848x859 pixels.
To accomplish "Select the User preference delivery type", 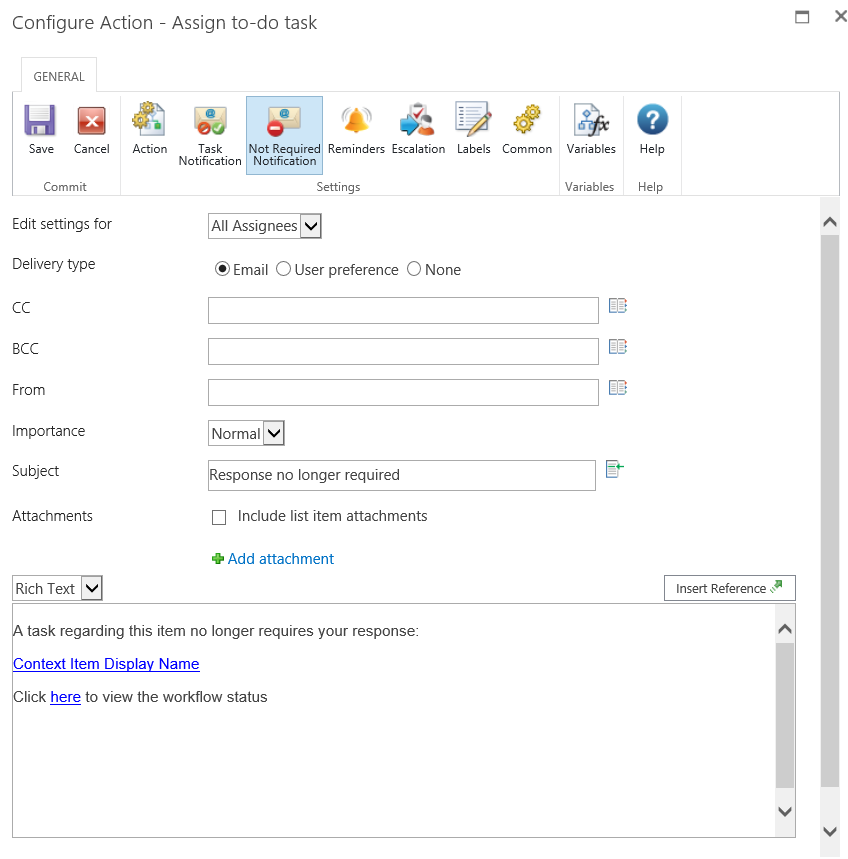I will [284, 270].
